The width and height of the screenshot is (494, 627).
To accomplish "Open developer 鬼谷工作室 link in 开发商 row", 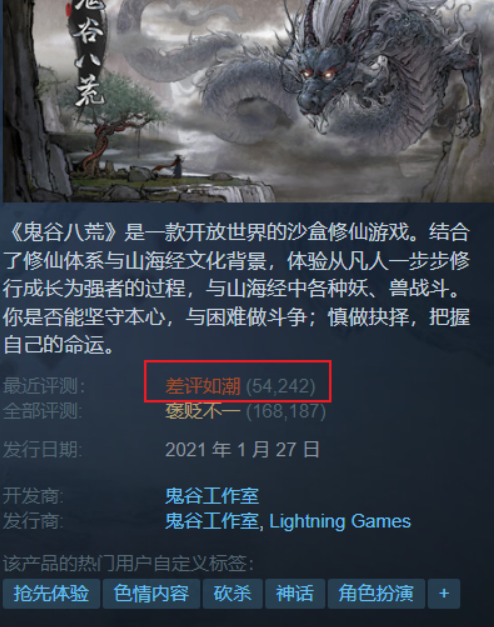I will pos(212,496).
